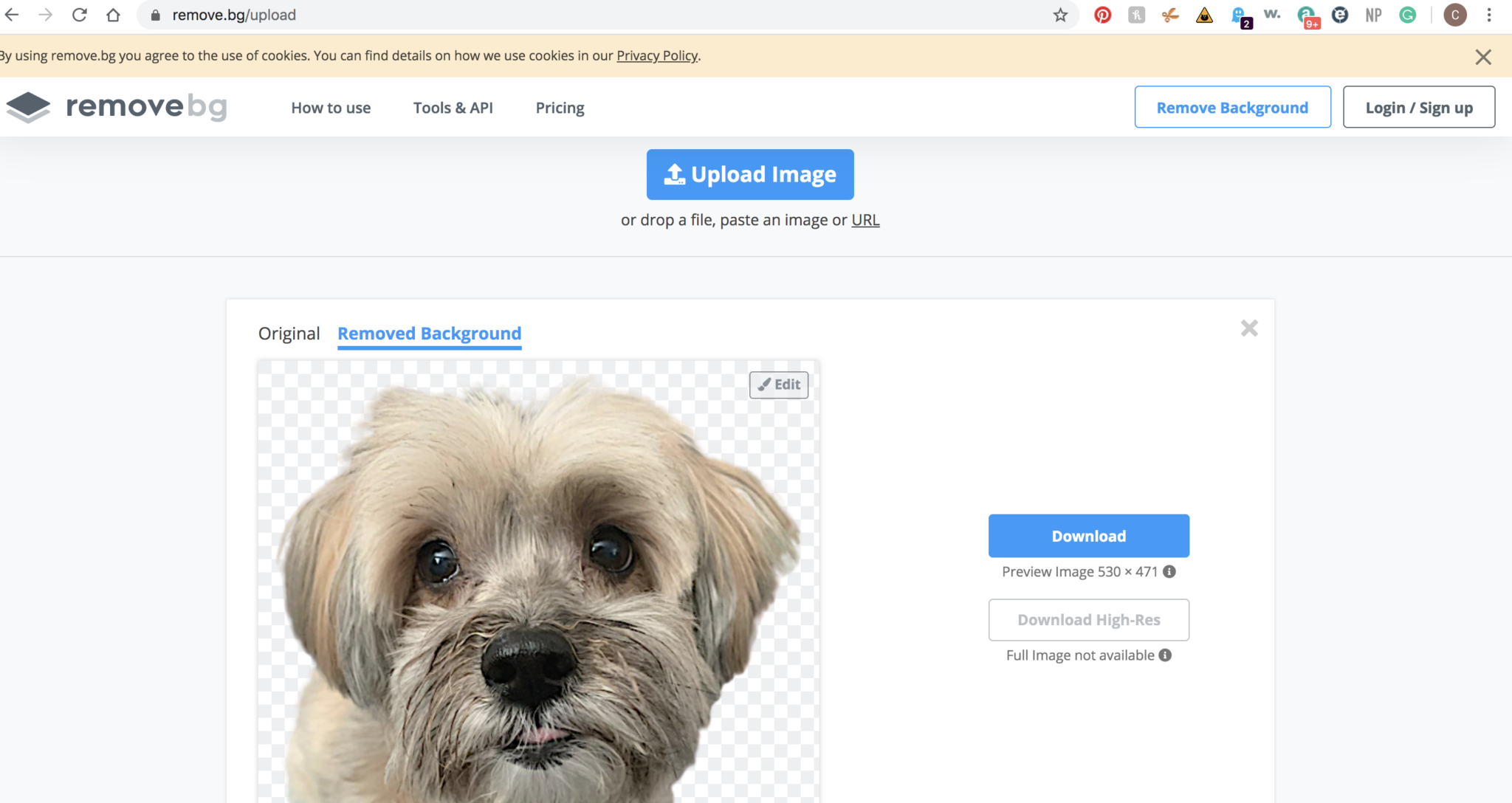Click info icon next to Full Image not available
Image resolution: width=1512 pixels, height=803 pixels.
click(x=1165, y=655)
